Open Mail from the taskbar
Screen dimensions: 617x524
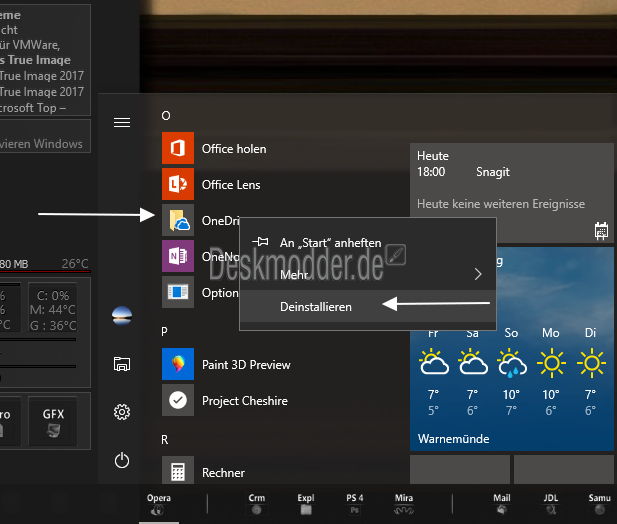pyautogui.click(x=502, y=504)
